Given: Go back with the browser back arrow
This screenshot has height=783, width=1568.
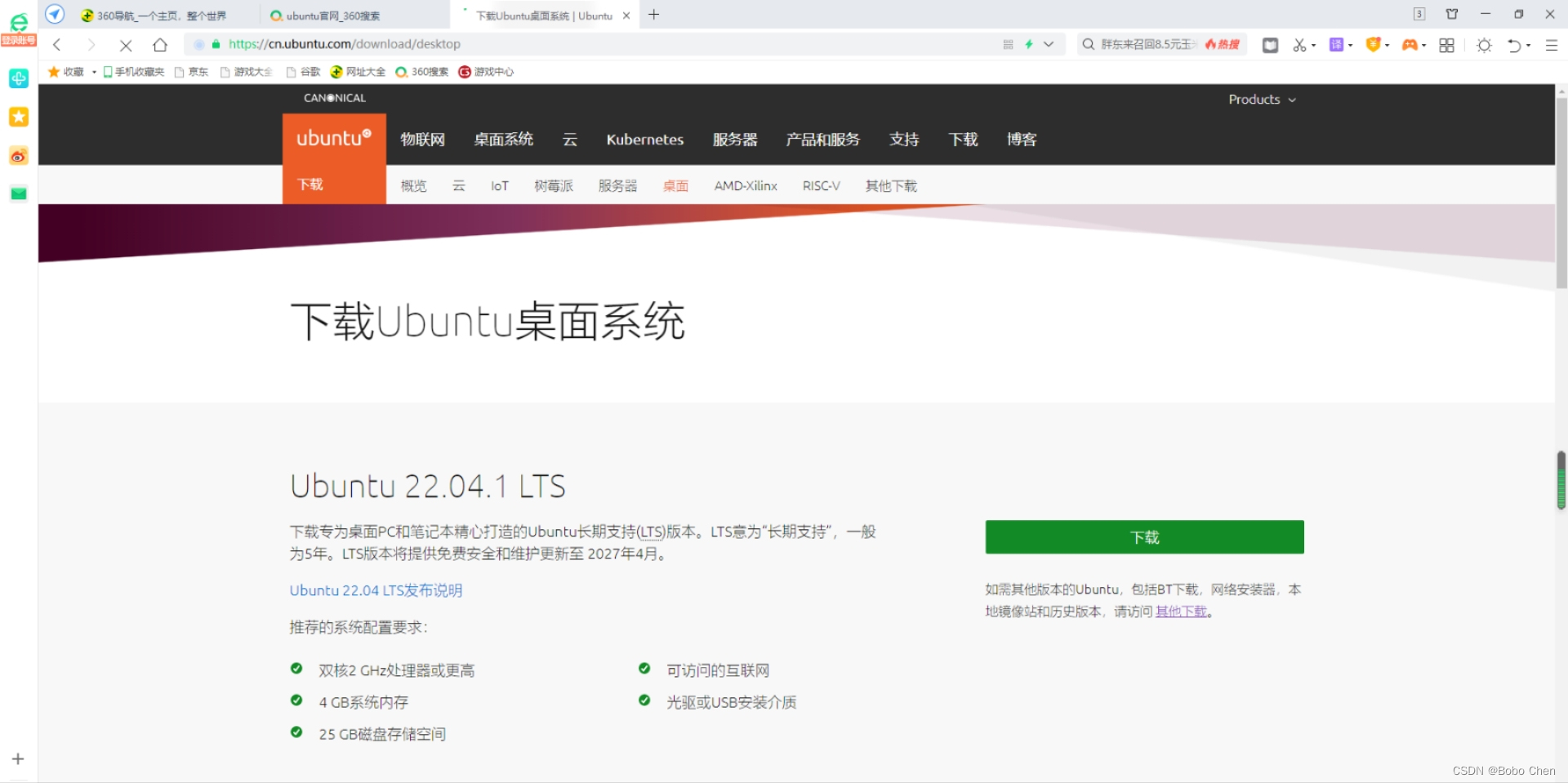Looking at the screenshot, I should tap(57, 45).
